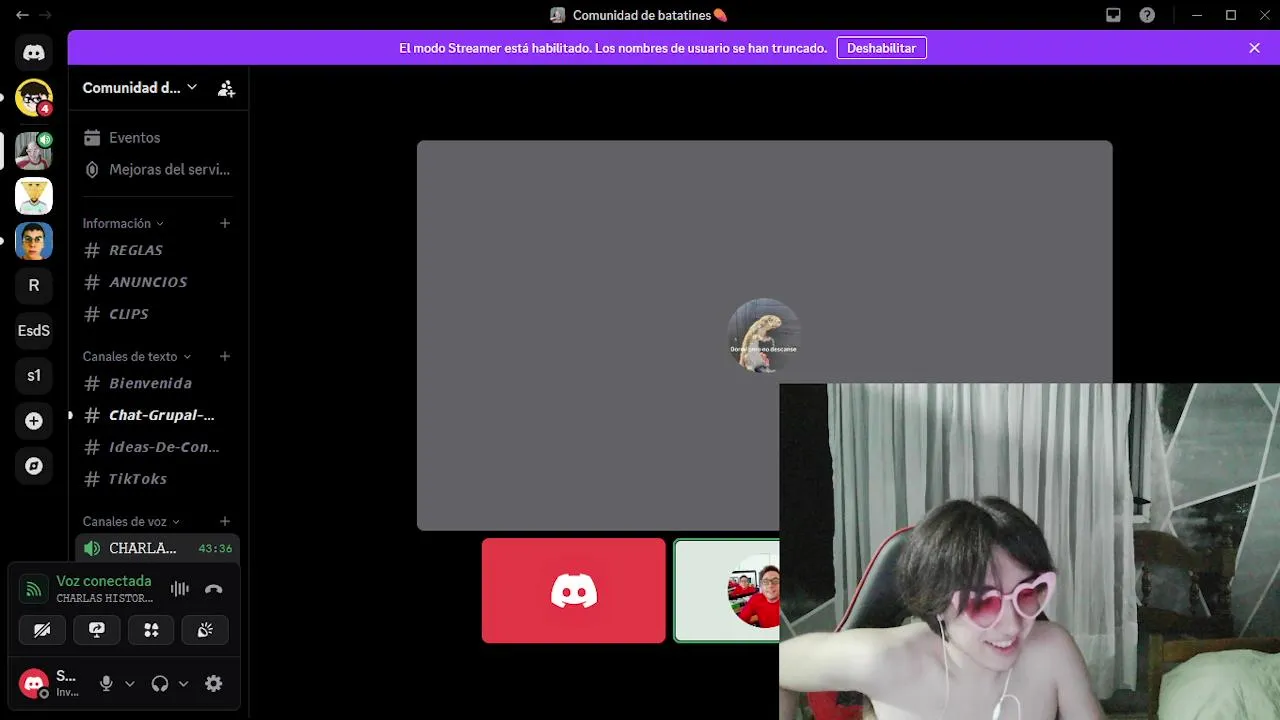Open the soundboard button
The height and width of the screenshot is (720, 1280).
(205, 630)
